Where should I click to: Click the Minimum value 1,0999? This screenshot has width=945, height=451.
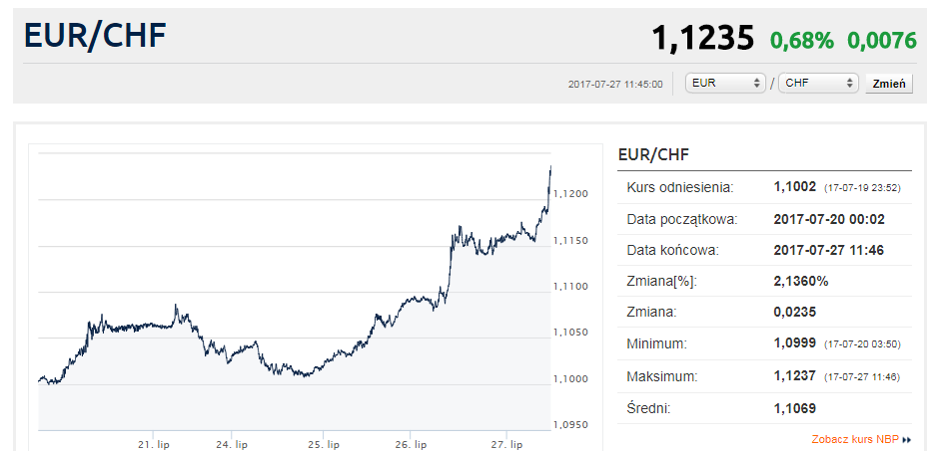pyautogui.click(x=794, y=344)
